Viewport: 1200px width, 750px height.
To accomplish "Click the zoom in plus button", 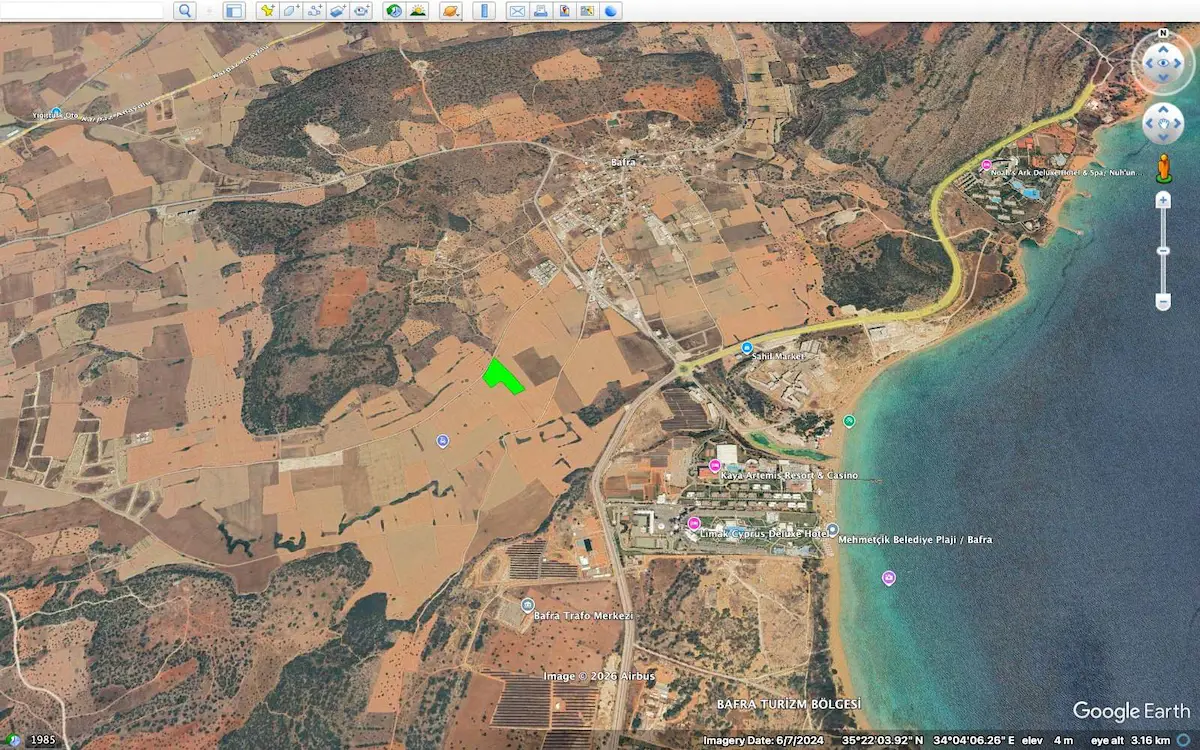I will (x=1163, y=200).
